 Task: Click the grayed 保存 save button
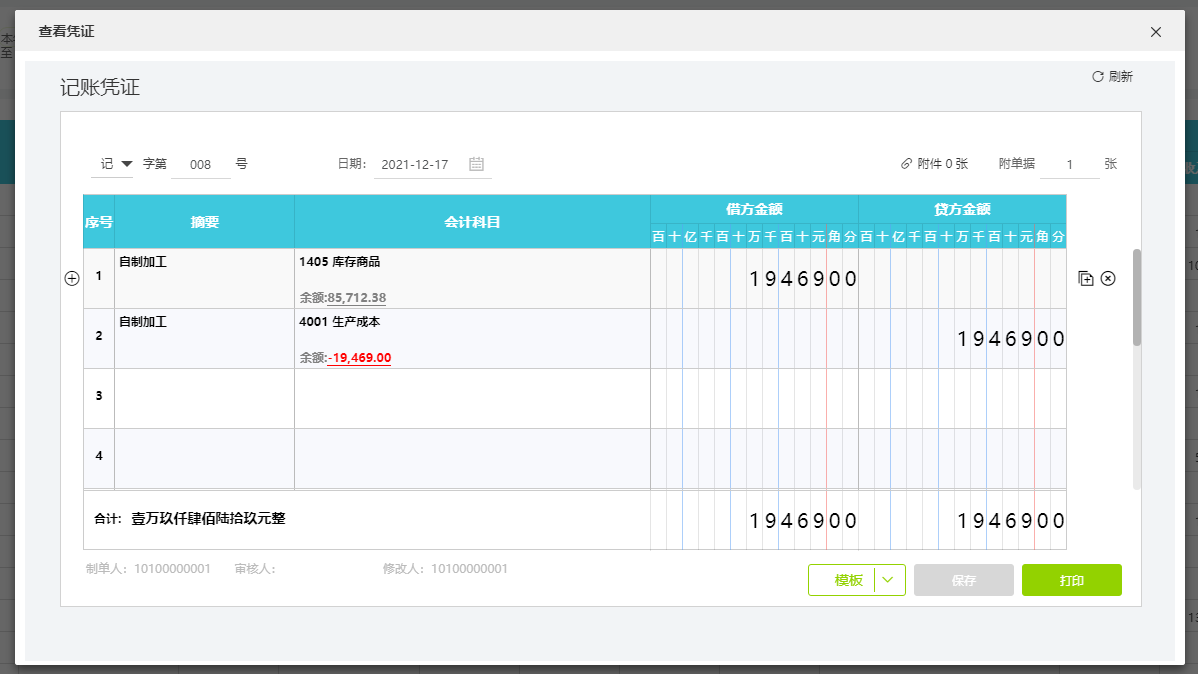964,580
